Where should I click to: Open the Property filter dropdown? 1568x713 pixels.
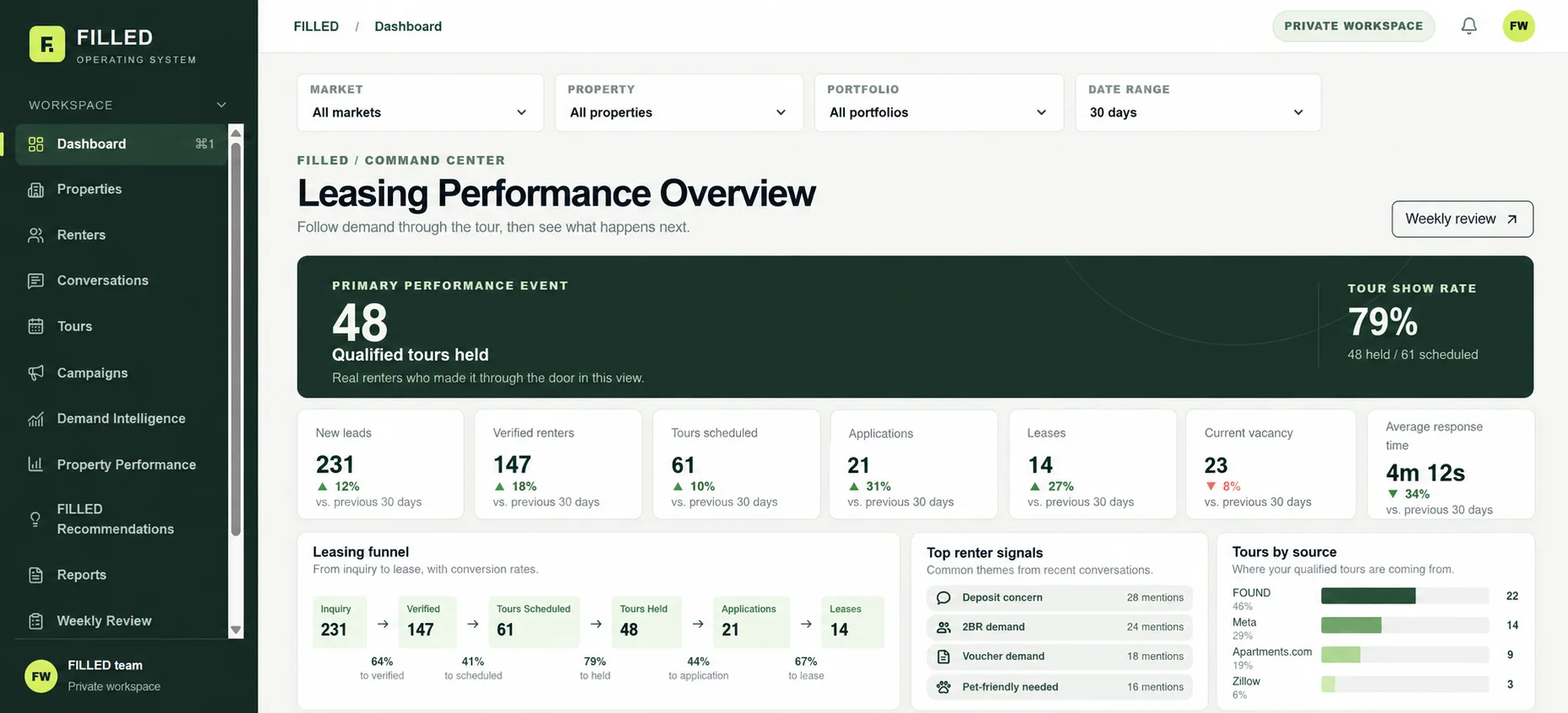click(679, 103)
